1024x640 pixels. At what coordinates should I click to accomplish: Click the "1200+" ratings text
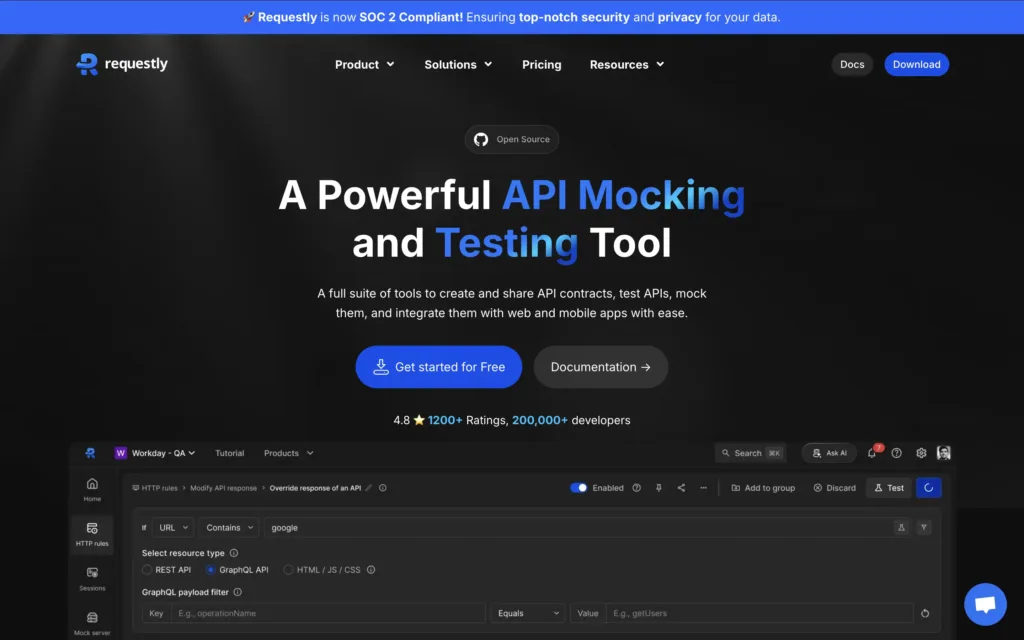pos(445,420)
